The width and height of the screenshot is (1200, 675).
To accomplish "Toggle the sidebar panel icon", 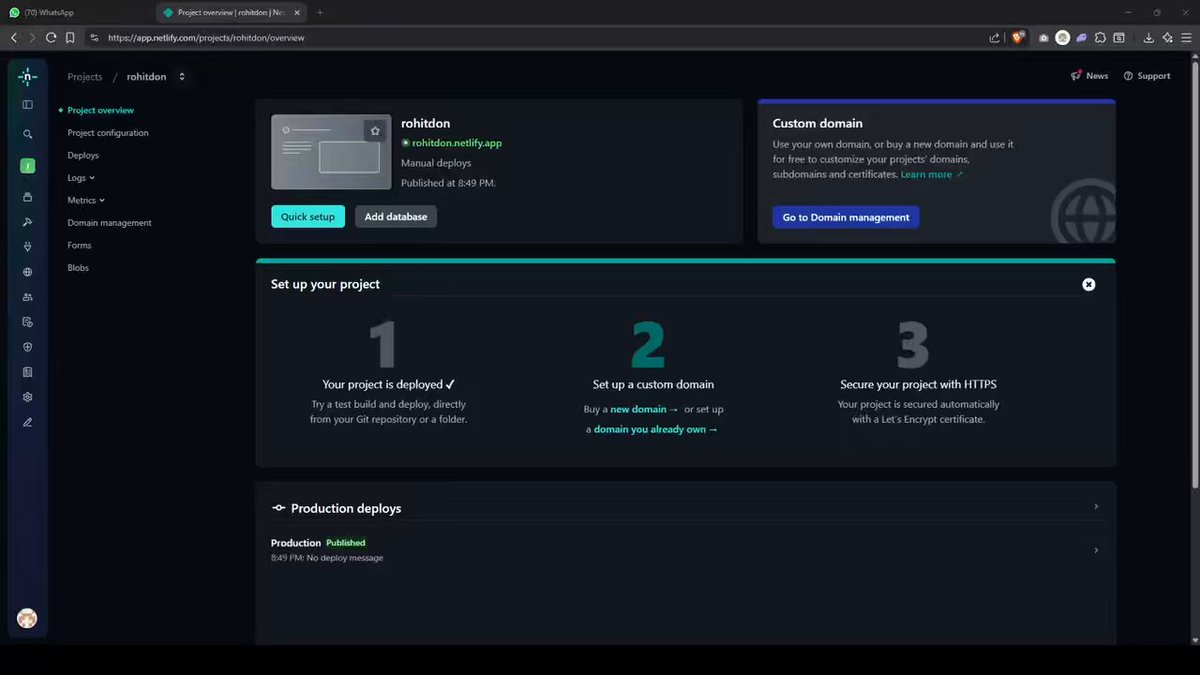I will coord(28,104).
